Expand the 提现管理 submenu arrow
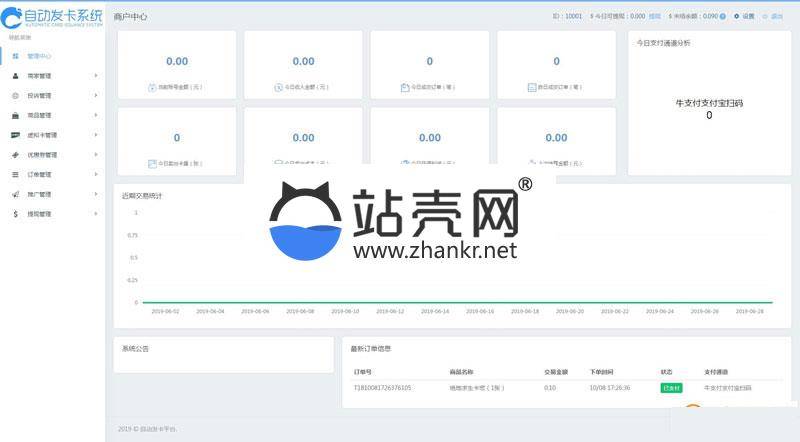Viewport: 800px width, 442px height. point(96,214)
